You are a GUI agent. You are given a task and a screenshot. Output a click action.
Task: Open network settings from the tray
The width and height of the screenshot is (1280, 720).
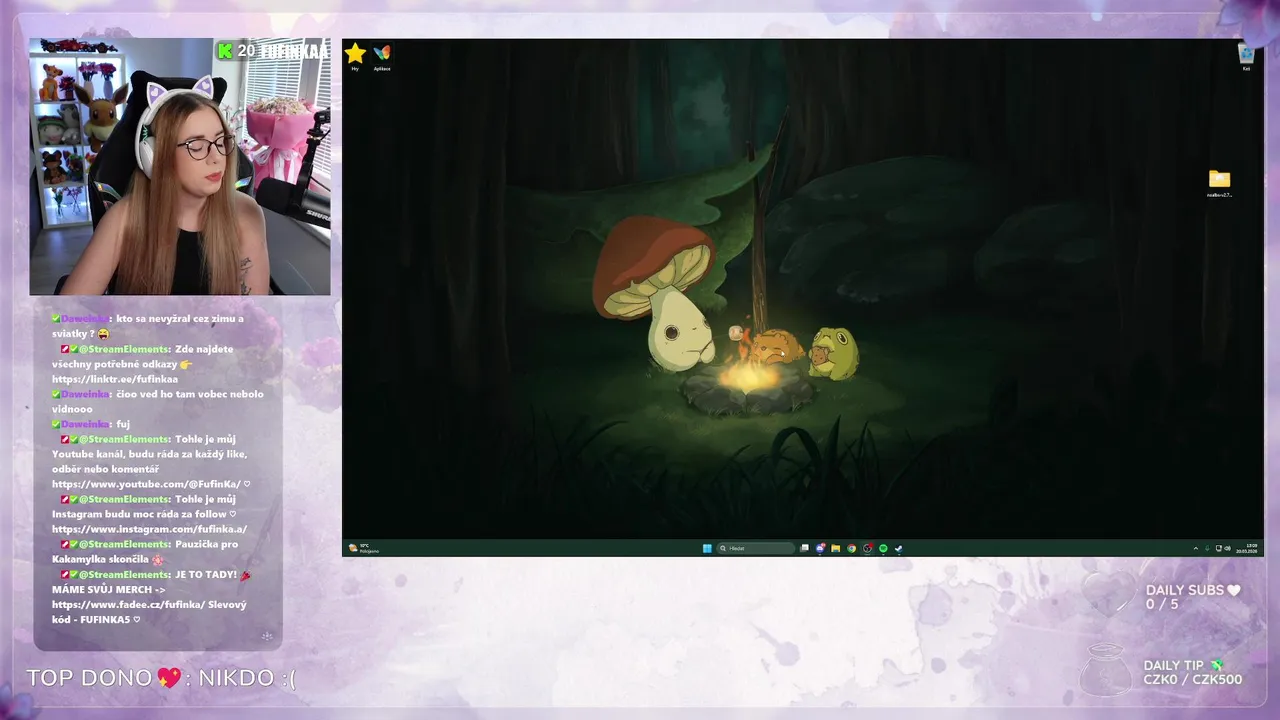click(1219, 548)
